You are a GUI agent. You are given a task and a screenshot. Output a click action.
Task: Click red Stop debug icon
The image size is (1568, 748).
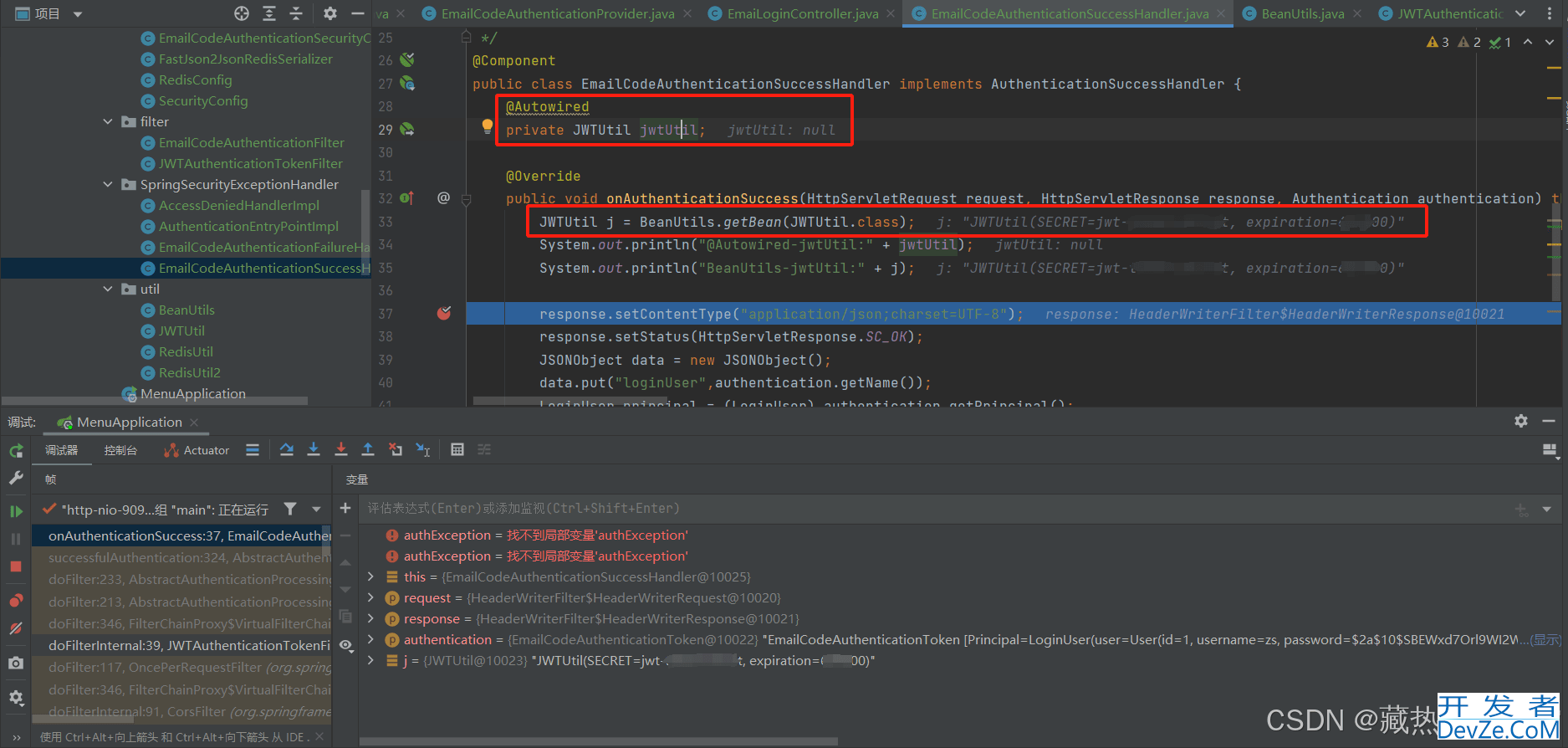pos(16,566)
